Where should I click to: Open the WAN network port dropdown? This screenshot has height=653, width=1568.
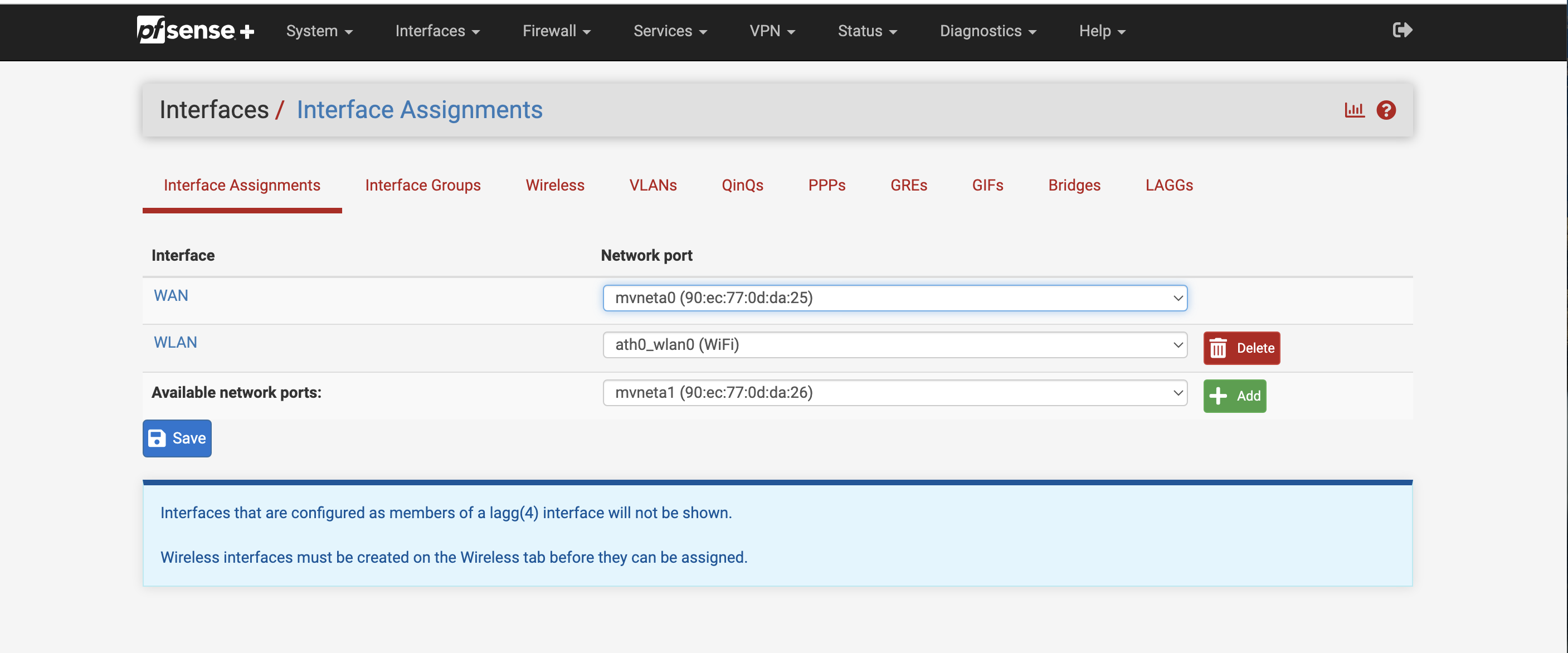[x=895, y=298]
